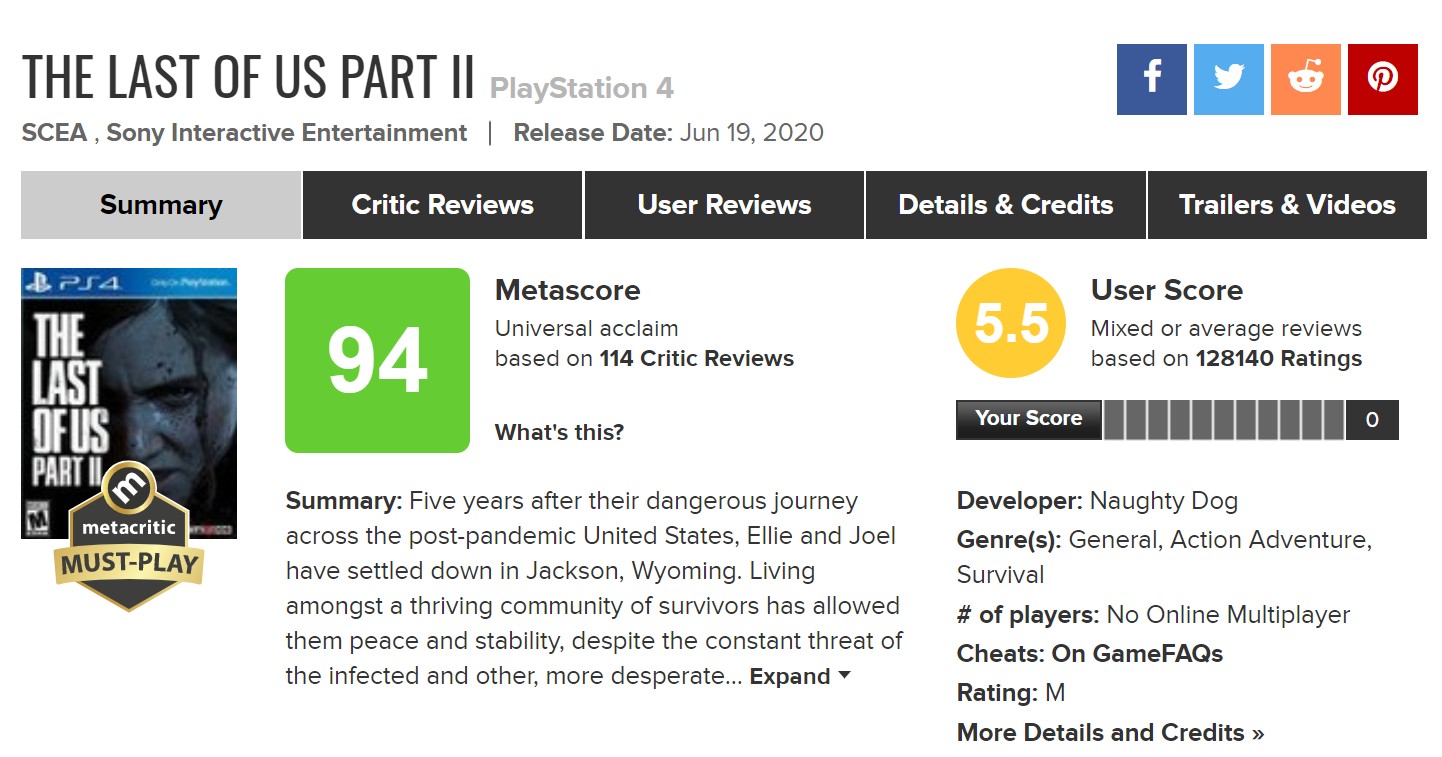Open the Naughty Dog developer link
Viewport: 1442px width, 757px height.
pos(1163,501)
